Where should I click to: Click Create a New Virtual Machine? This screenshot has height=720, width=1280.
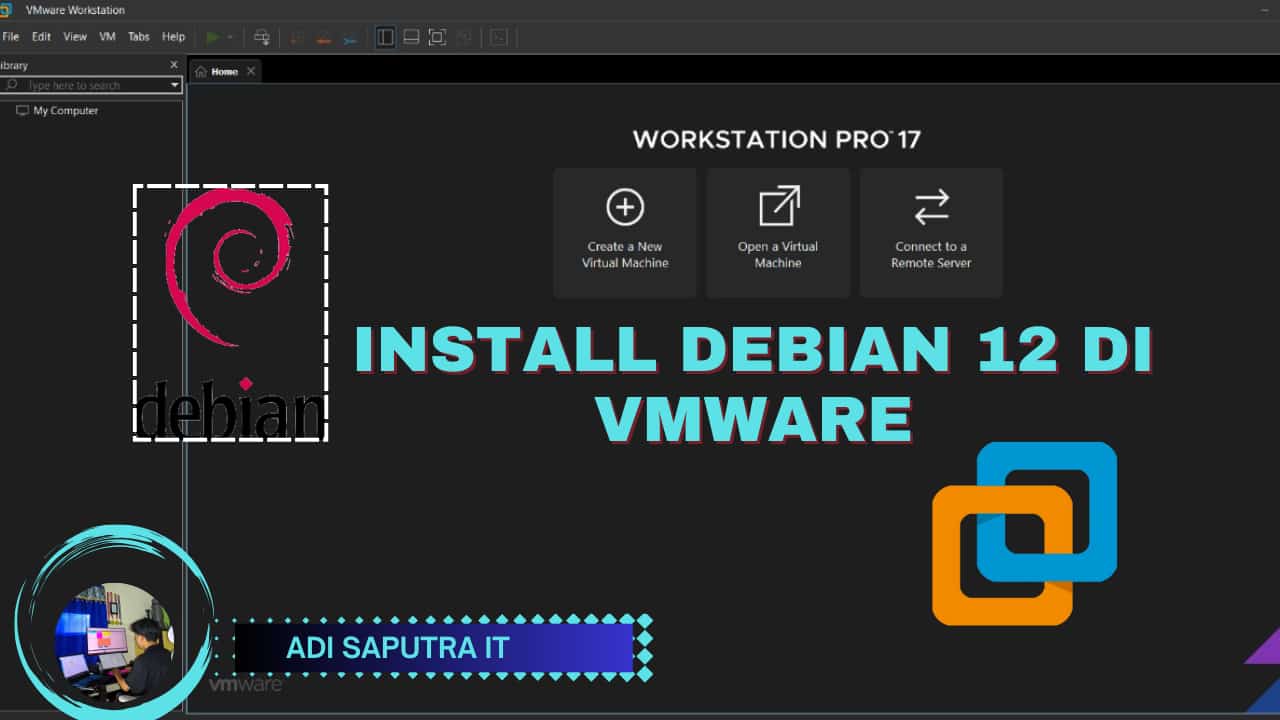point(625,232)
